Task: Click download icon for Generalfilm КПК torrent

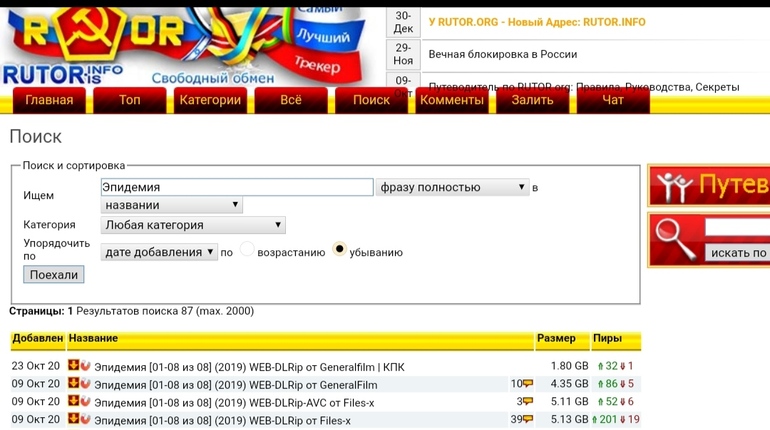Action: [73, 366]
